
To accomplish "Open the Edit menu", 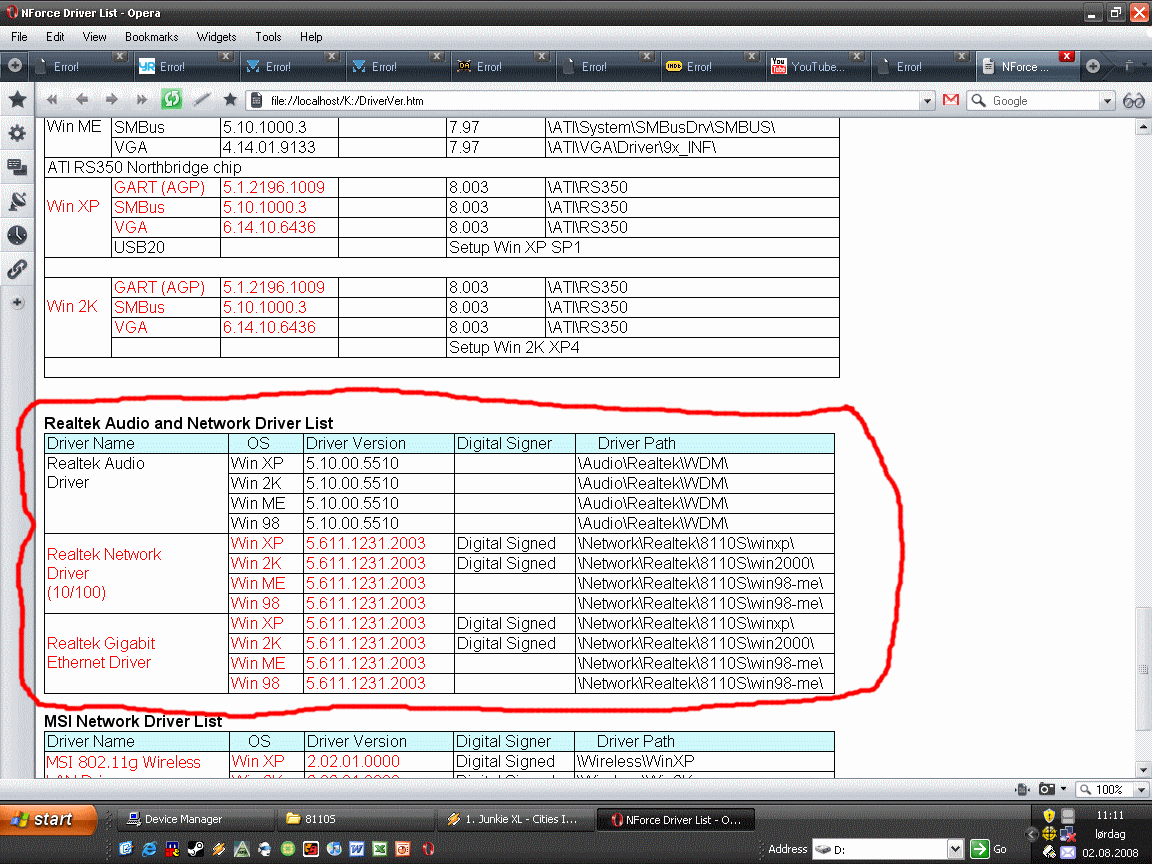I will [x=55, y=37].
